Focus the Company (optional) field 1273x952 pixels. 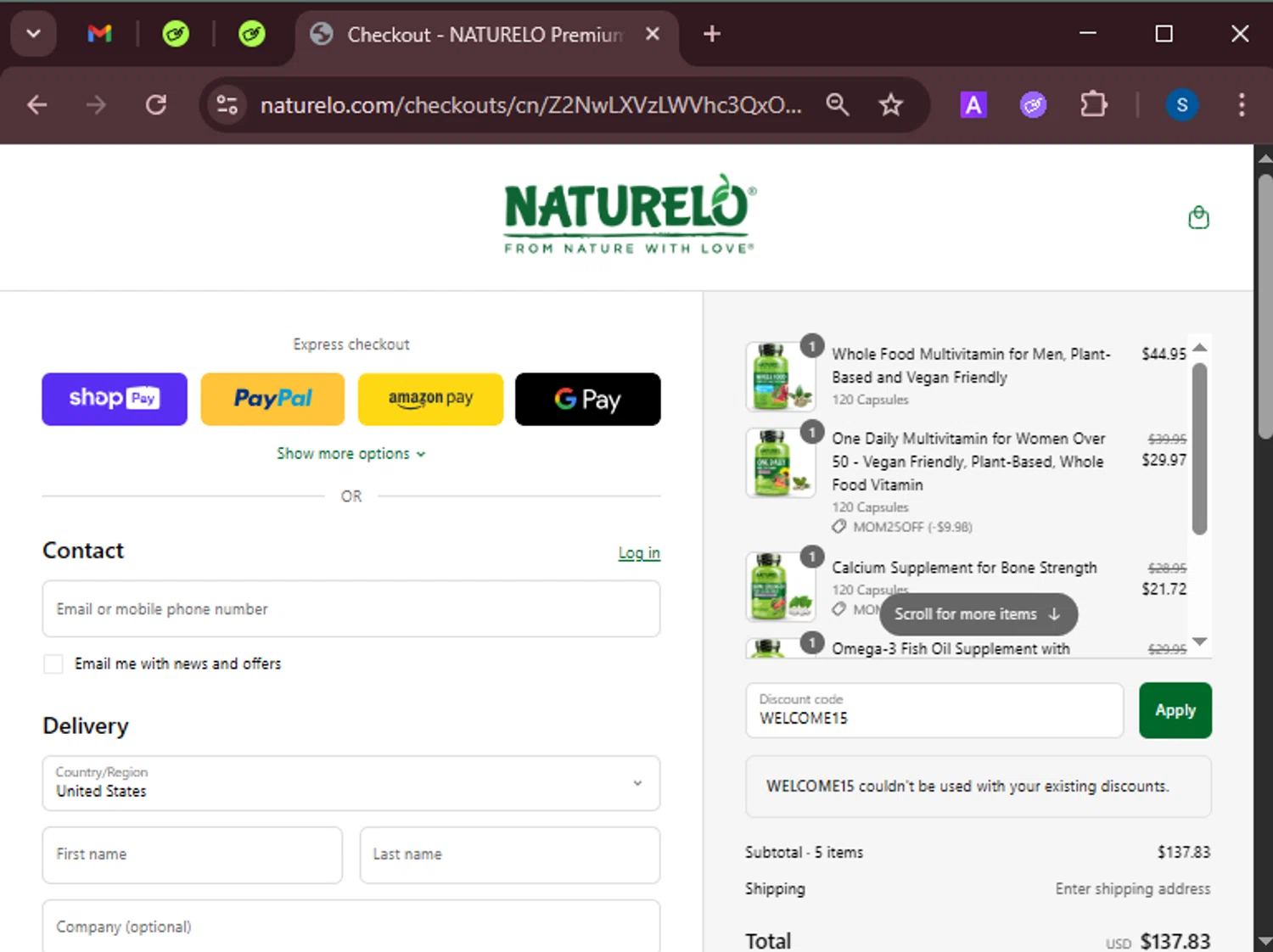(x=351, y=927)
